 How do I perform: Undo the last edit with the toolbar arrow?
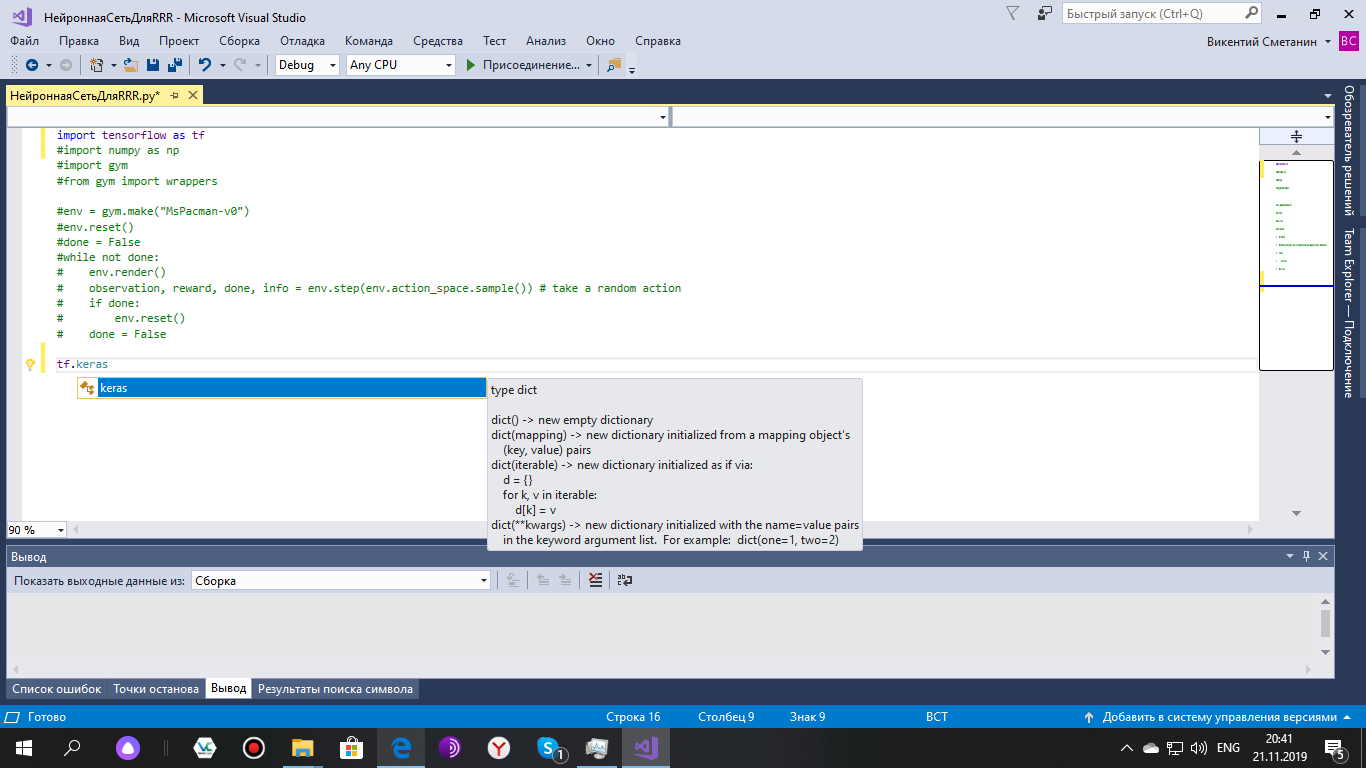coord(205,65)
